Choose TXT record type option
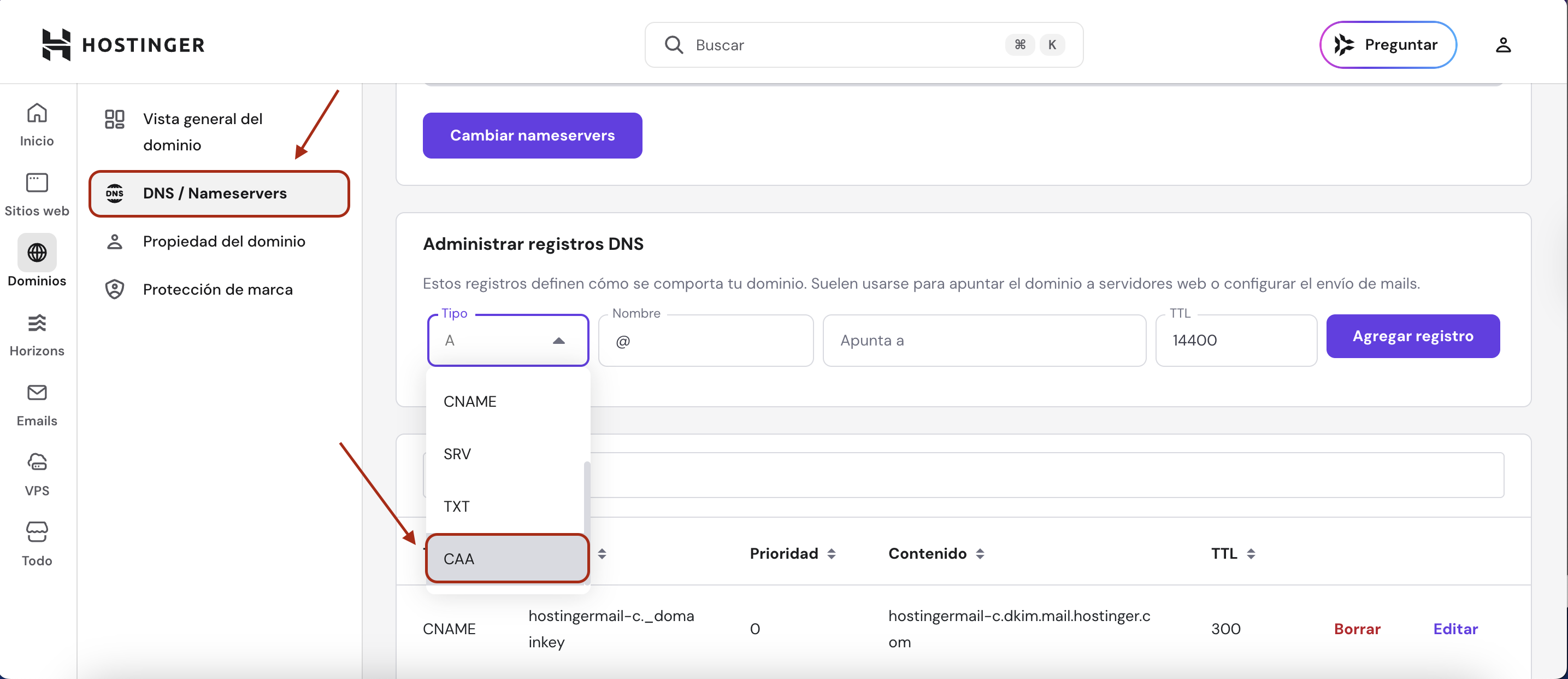Screen dimensions: 1568x679 pyautogui.click(x=457, y=506)
